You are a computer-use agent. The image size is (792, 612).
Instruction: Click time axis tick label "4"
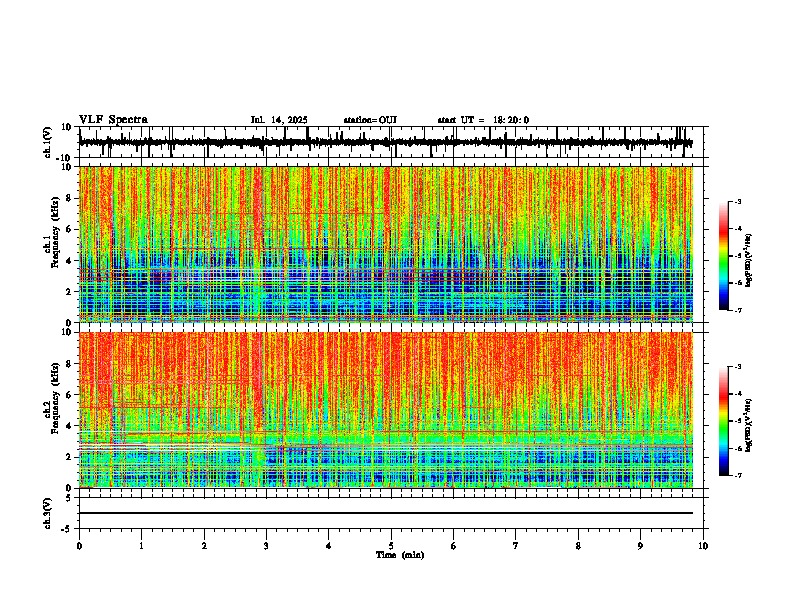(x=329, y=546)
